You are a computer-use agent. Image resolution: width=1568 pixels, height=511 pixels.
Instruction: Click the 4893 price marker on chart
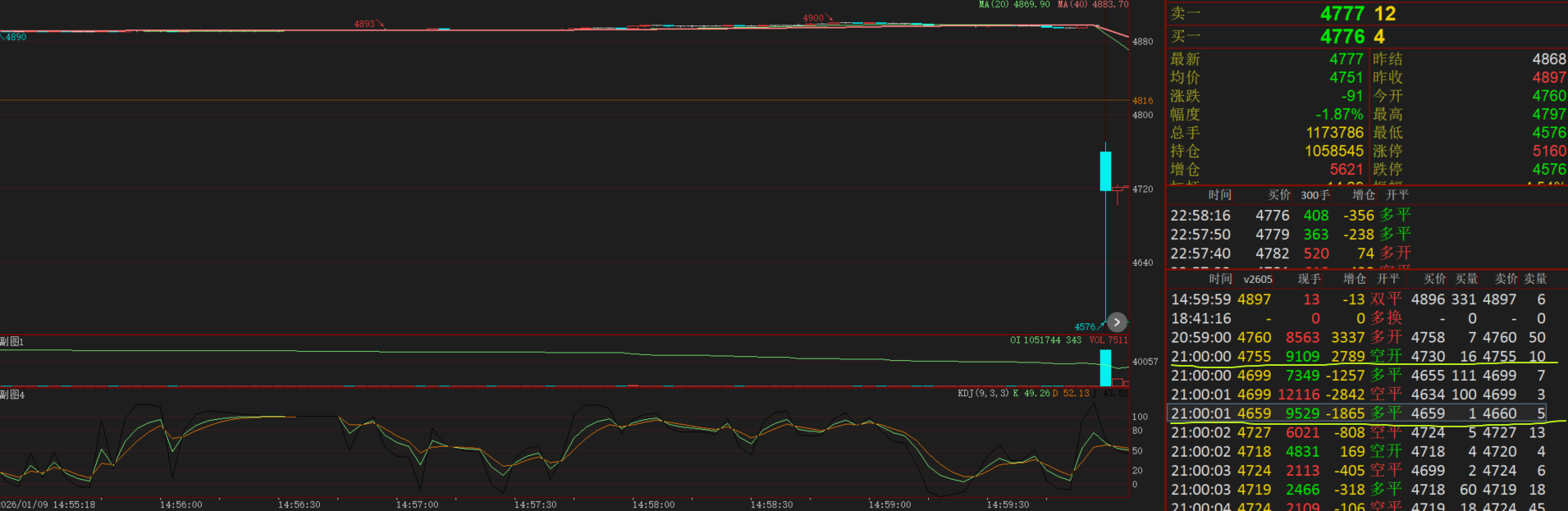(x=364, y=24)
